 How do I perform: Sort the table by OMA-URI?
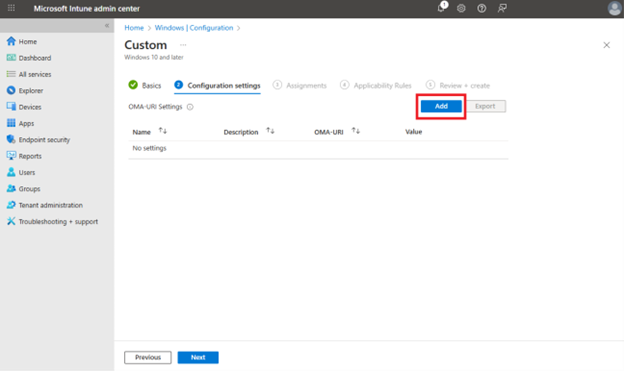point(356,131)
